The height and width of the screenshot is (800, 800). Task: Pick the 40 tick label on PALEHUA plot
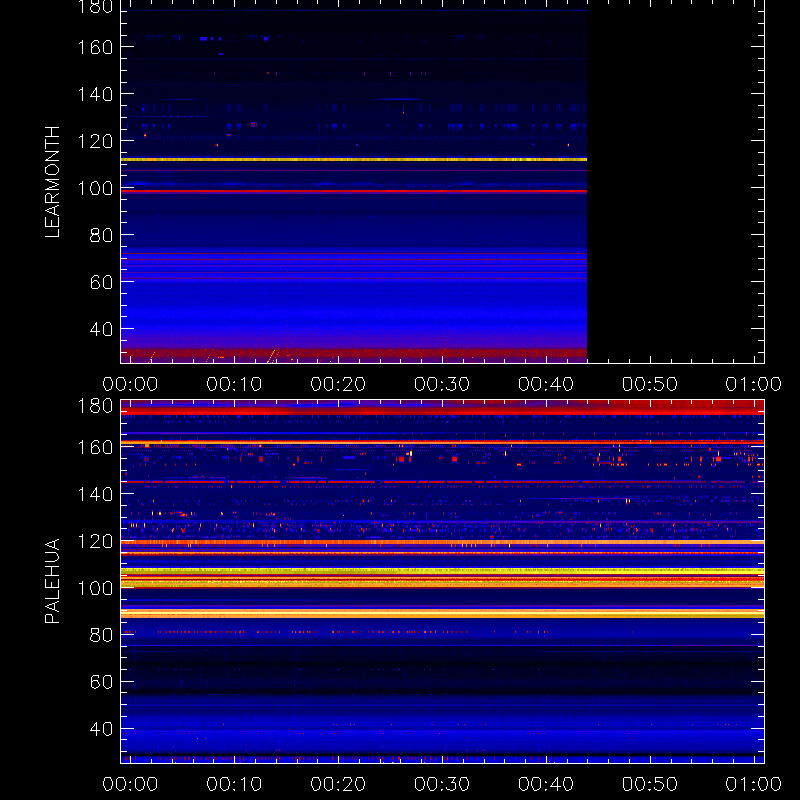click(x=101, y=729)
